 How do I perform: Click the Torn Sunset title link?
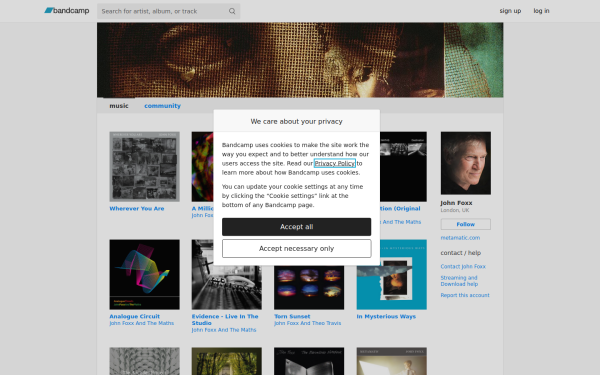(292, 316)
